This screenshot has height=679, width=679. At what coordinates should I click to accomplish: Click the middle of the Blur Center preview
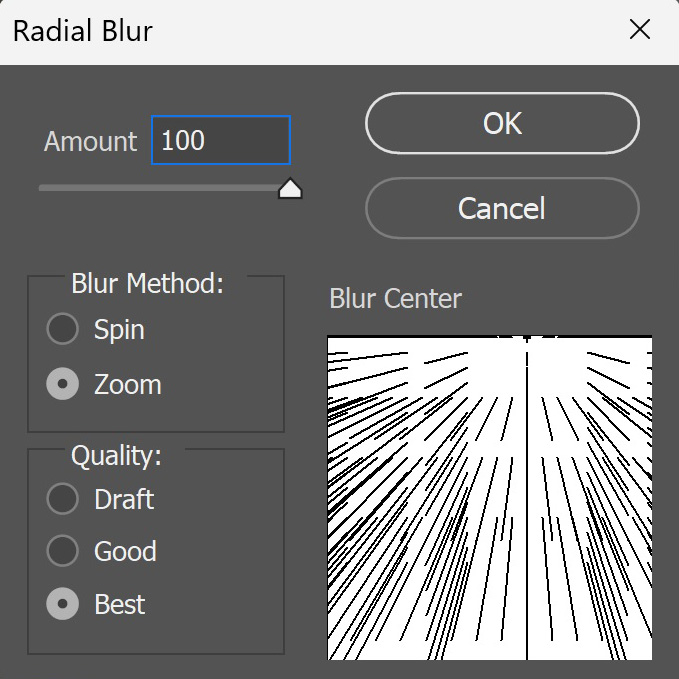[x=490, y=498]
